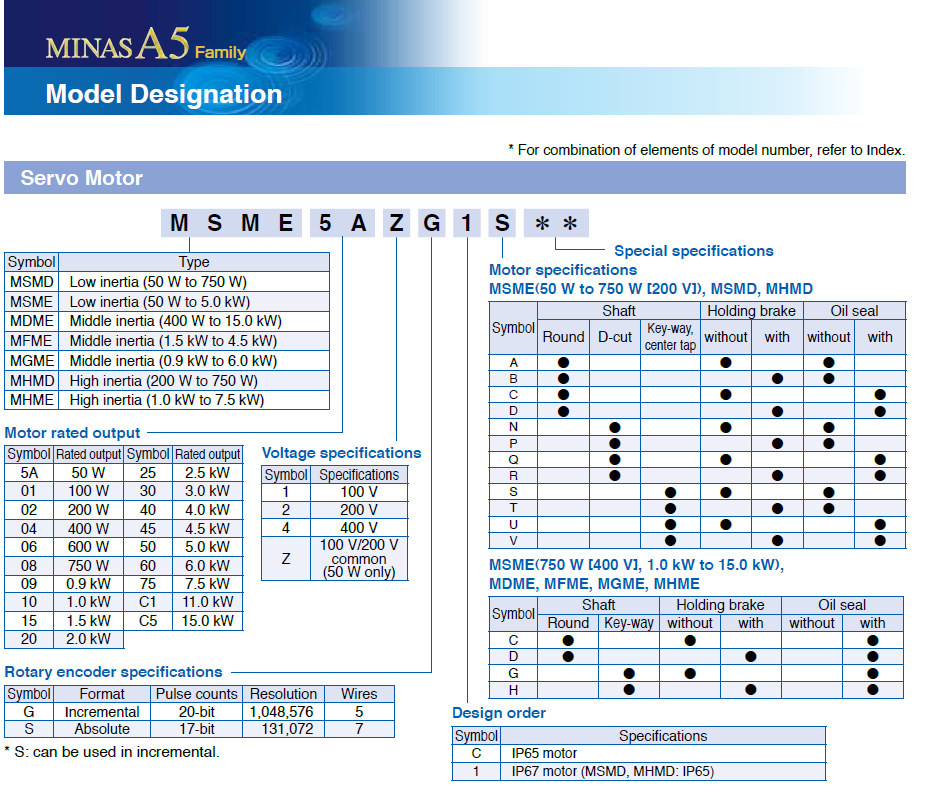Click "Middle inertia (400 W to 15.0 kW)"

tap(176, 321)
